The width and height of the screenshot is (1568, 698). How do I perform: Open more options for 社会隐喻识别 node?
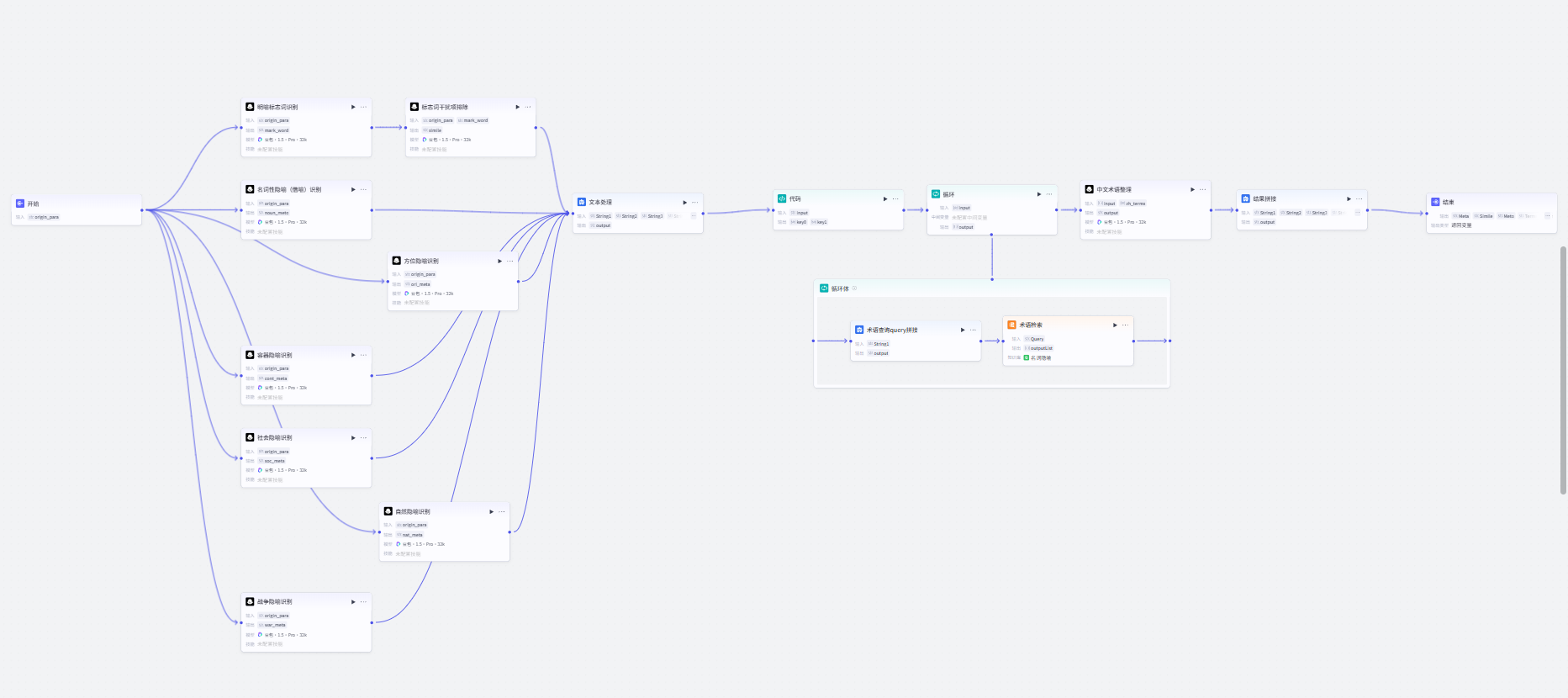pos(364,437)
